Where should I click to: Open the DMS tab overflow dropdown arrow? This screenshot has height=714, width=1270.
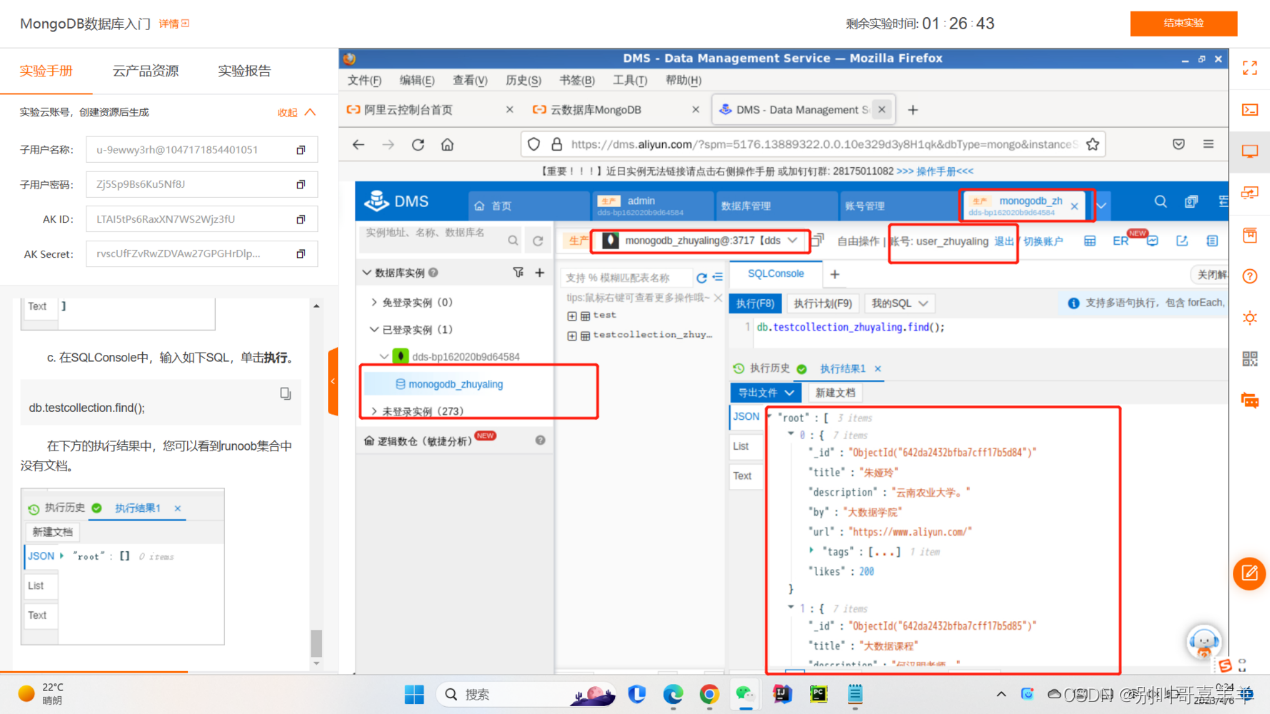[x=1102, y=206]
